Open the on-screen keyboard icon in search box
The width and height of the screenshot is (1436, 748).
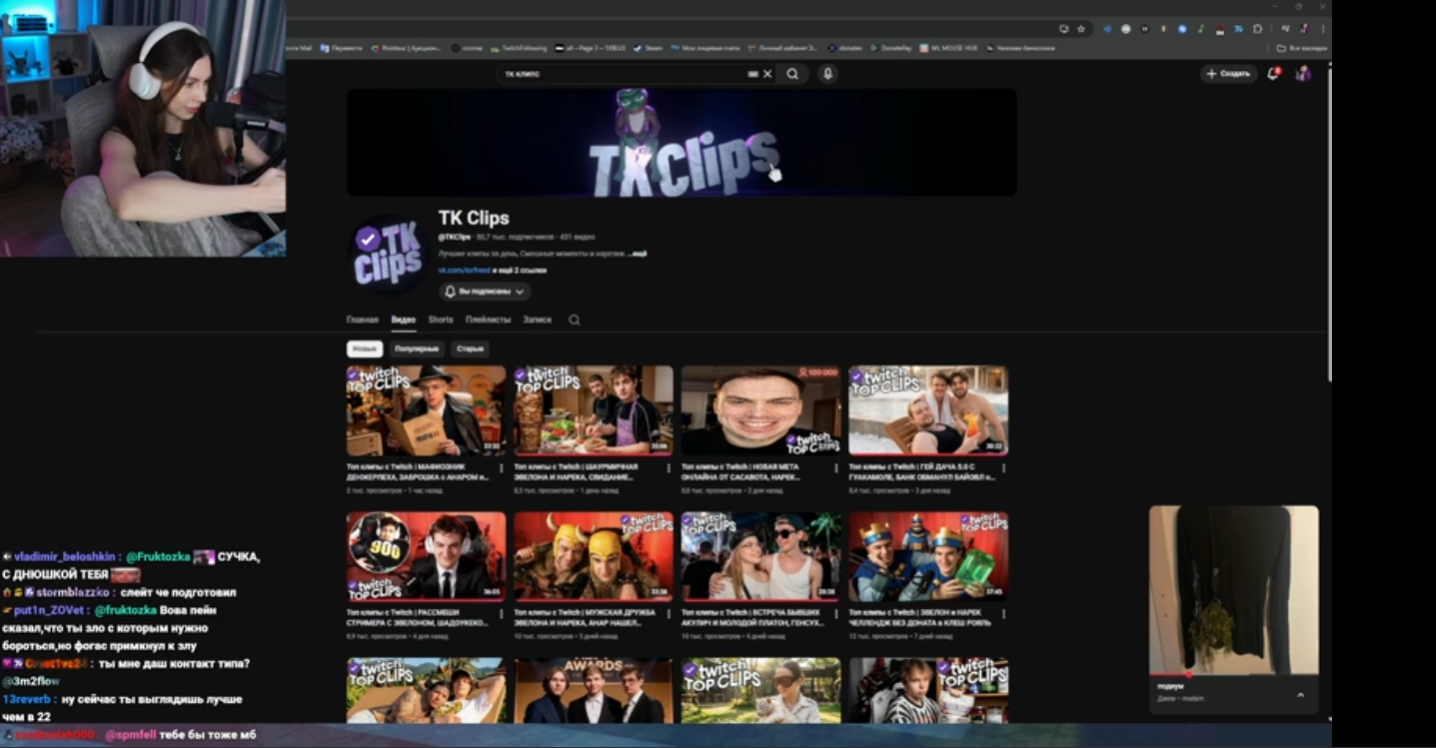[753, 74]
